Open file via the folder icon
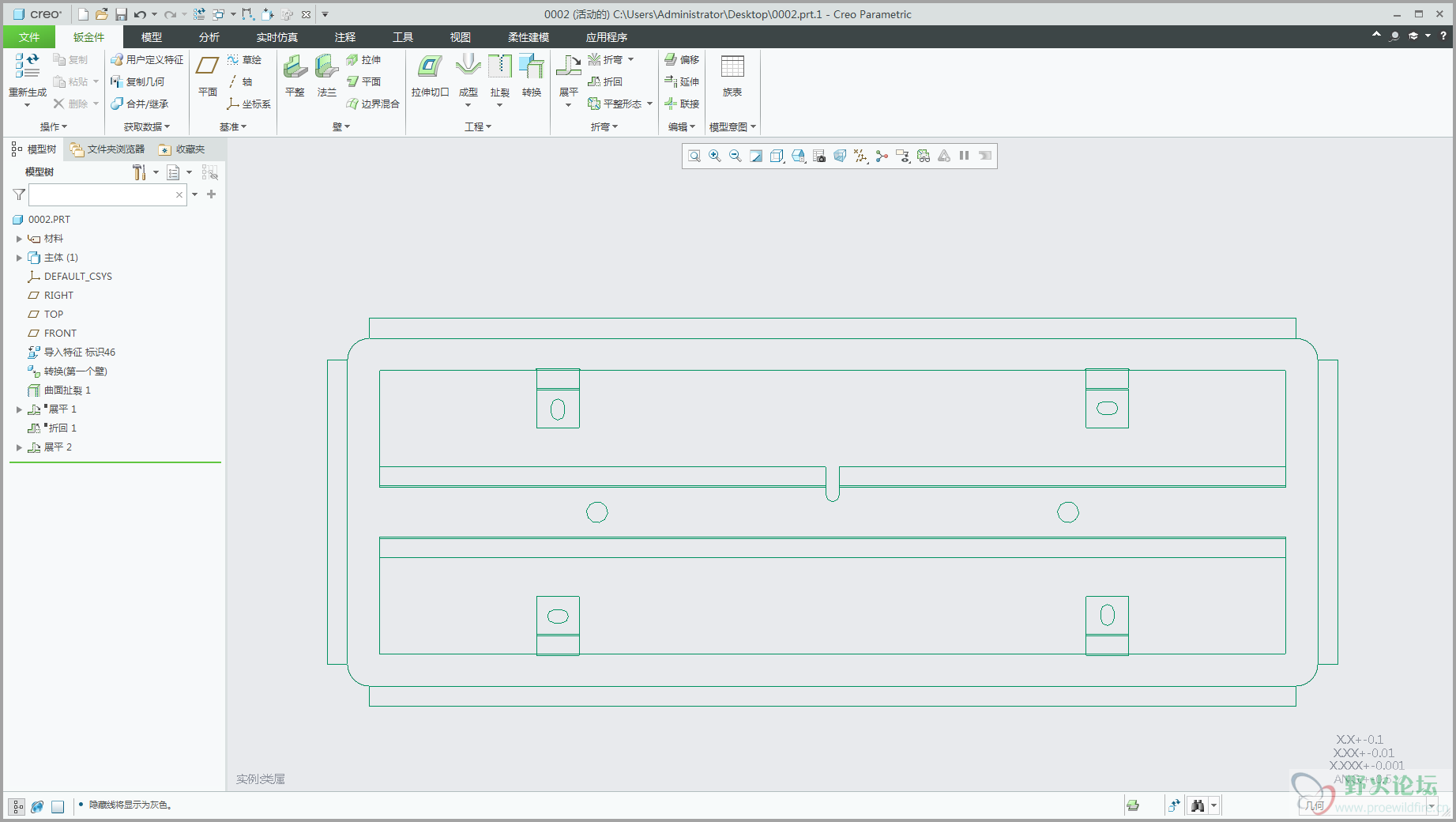The image size is (1456, 822). tap(102, 14)
